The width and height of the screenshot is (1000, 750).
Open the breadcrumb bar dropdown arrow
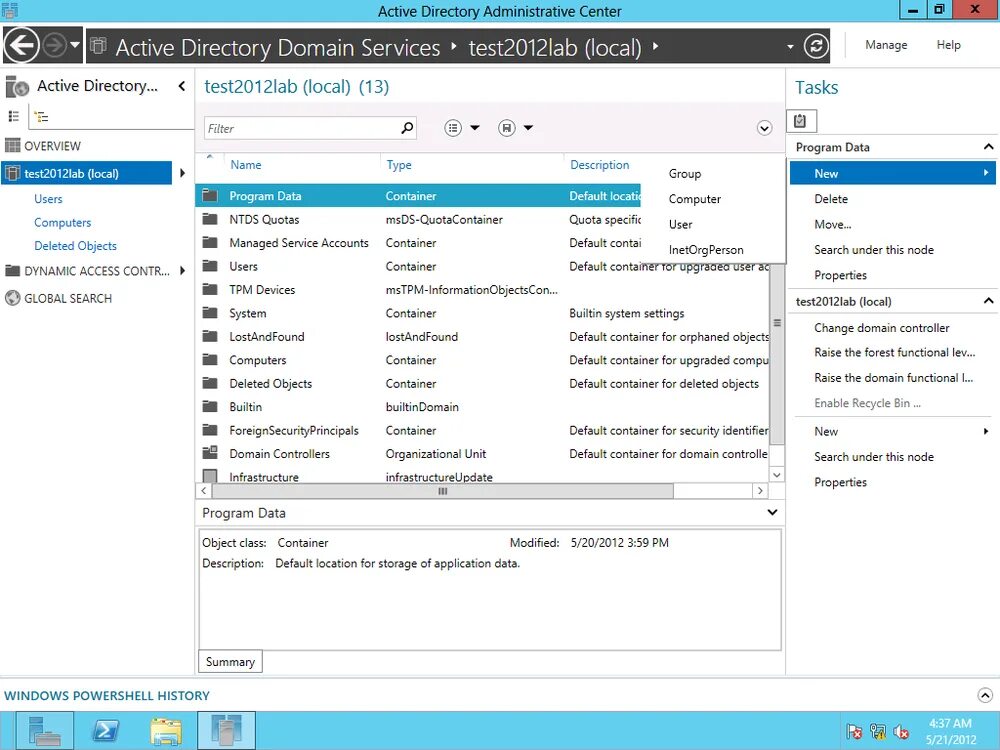pyautogui.click(x=790, y=46)
